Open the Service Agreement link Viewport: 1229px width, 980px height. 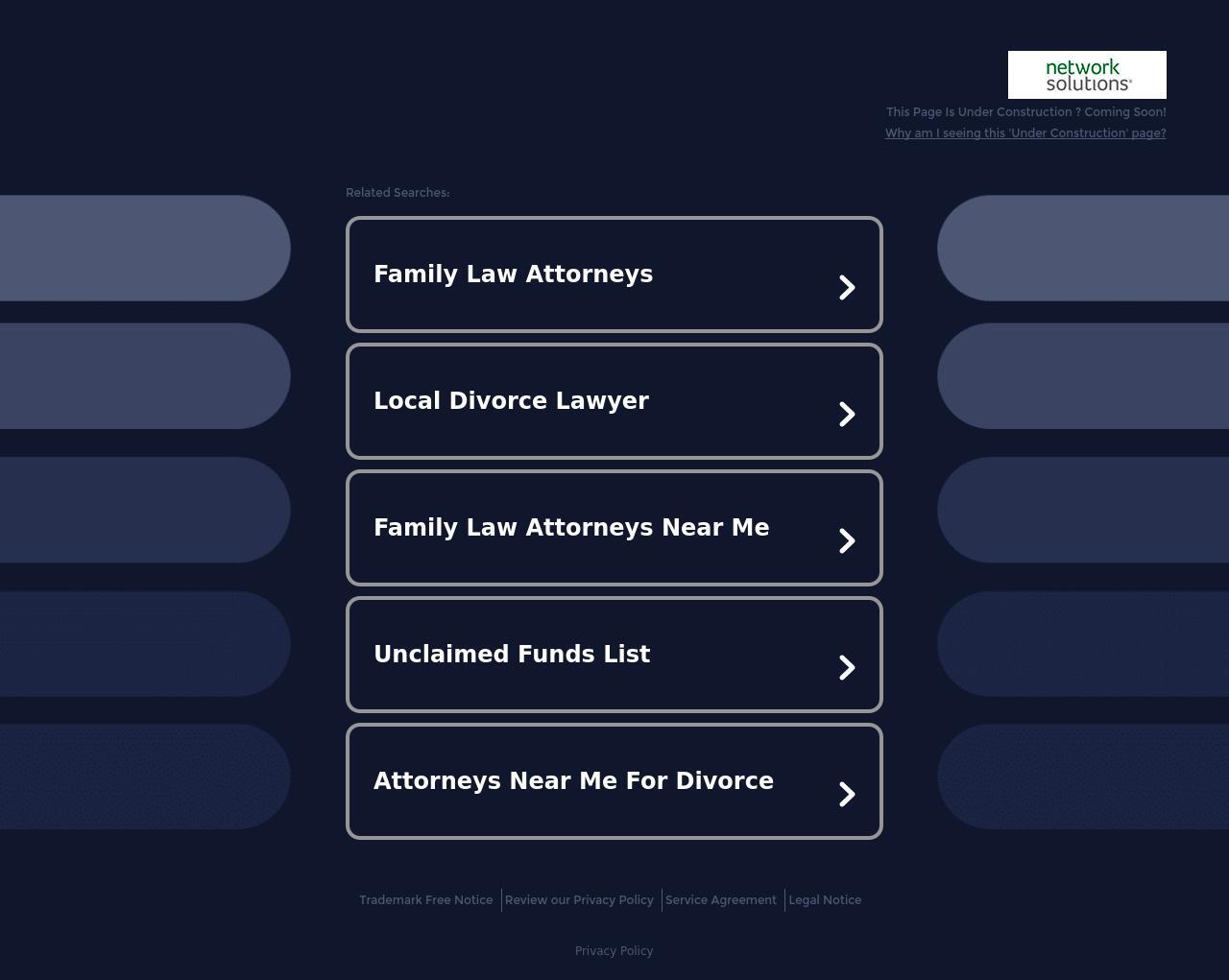[721, 900]
